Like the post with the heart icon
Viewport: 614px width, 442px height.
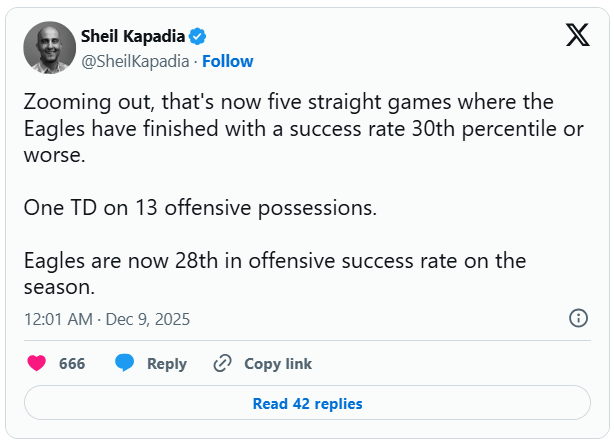37,363
